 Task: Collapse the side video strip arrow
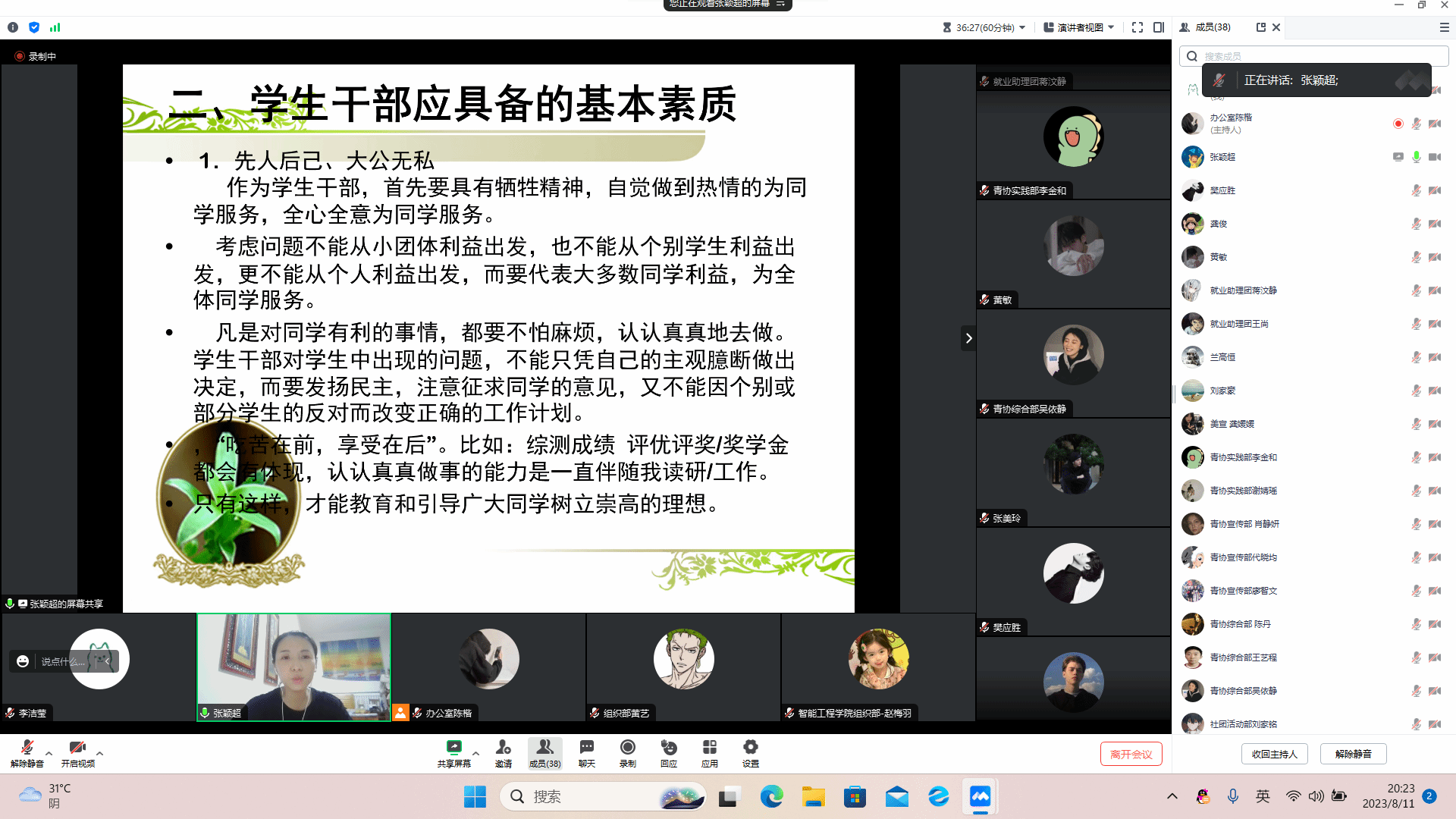[968, 338]
